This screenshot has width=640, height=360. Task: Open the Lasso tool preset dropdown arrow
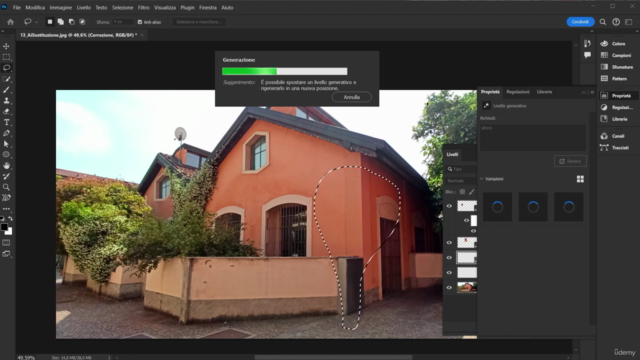pyautogui.click(x=36, y=22)
